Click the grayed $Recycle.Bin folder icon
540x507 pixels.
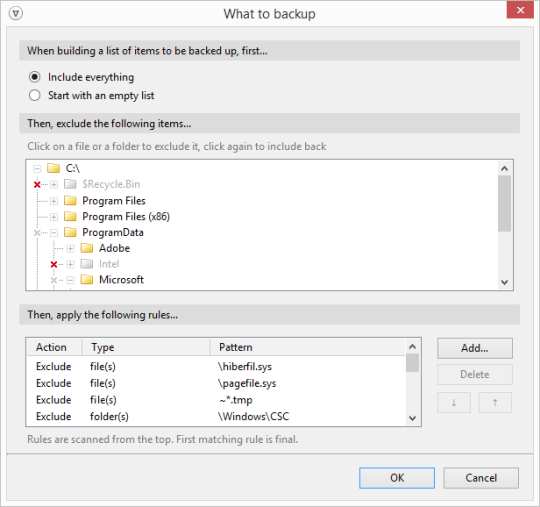(70, 184)
